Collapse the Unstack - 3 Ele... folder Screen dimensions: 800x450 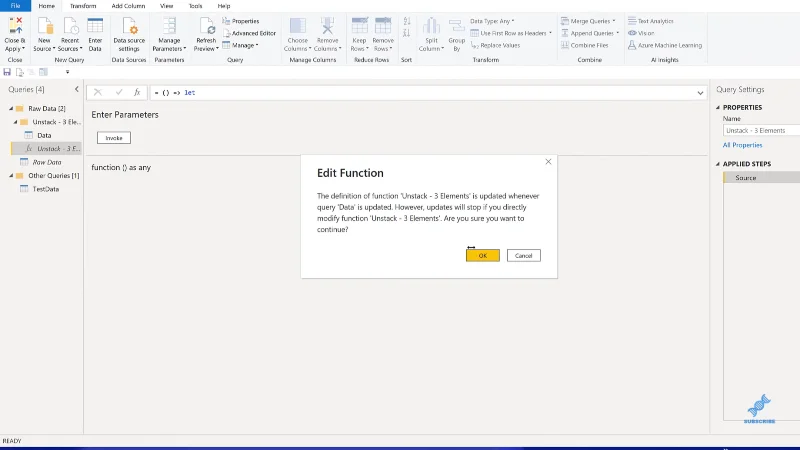tap(15, 122)
